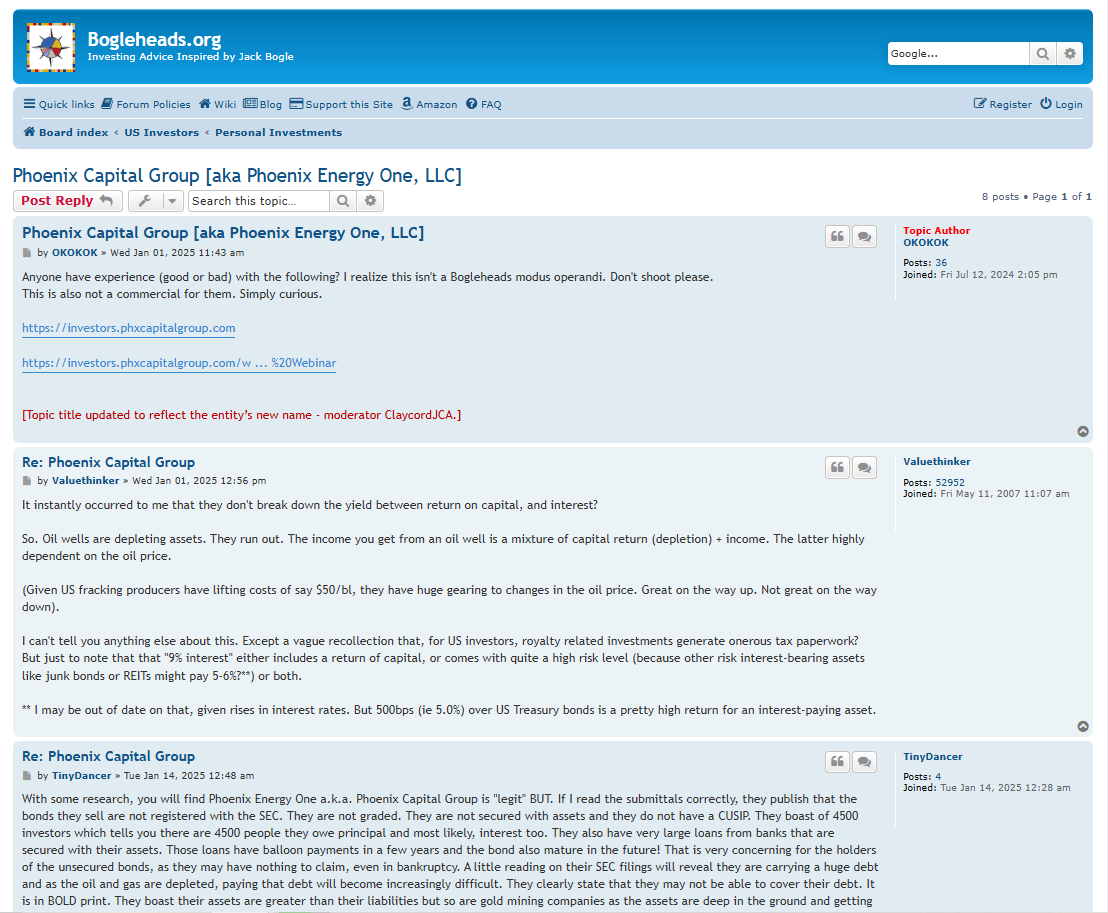The height and width of the screenshot is (913, 1108).
Task: Open the FAQ page
Action: click(x=484, y=104)
